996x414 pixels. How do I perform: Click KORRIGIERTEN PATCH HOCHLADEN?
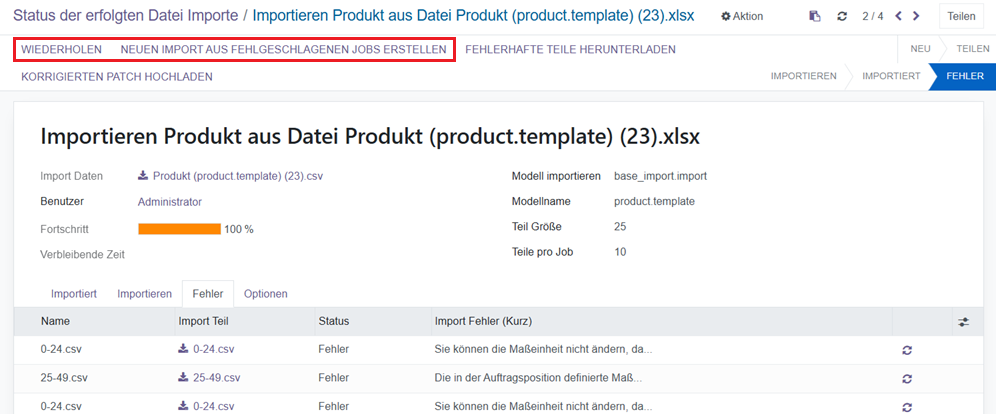pyautogui.click(x=116, y=76)
